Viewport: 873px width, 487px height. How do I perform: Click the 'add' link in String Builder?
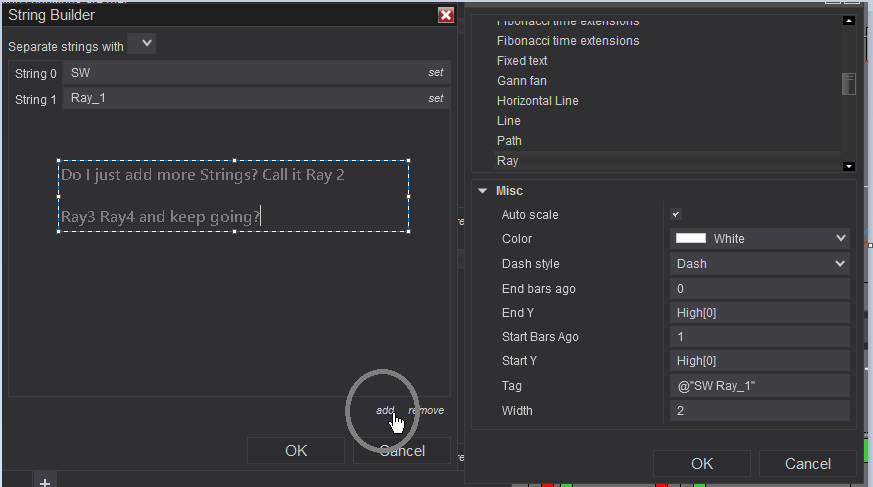[x=385, y=410]
